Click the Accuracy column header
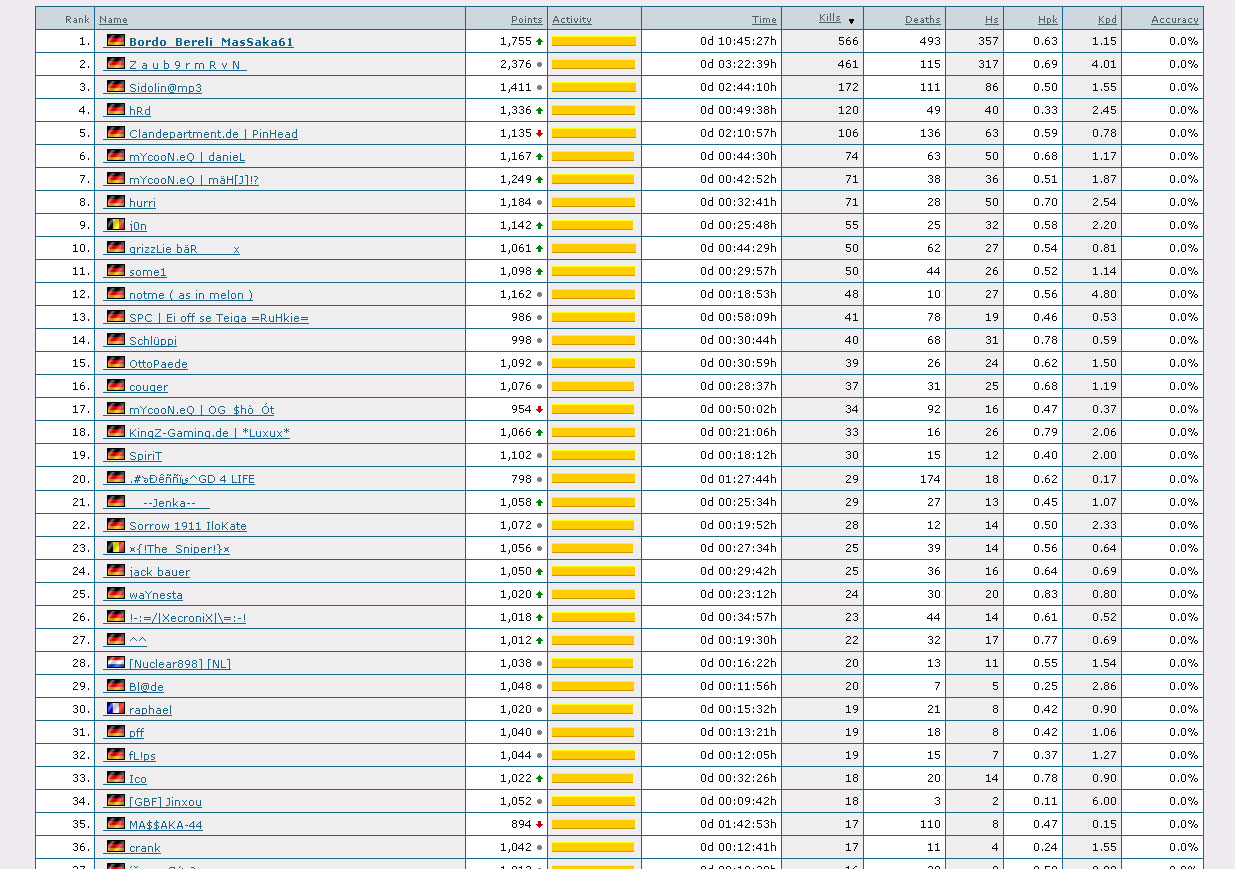 click(x=1174, y=19)
